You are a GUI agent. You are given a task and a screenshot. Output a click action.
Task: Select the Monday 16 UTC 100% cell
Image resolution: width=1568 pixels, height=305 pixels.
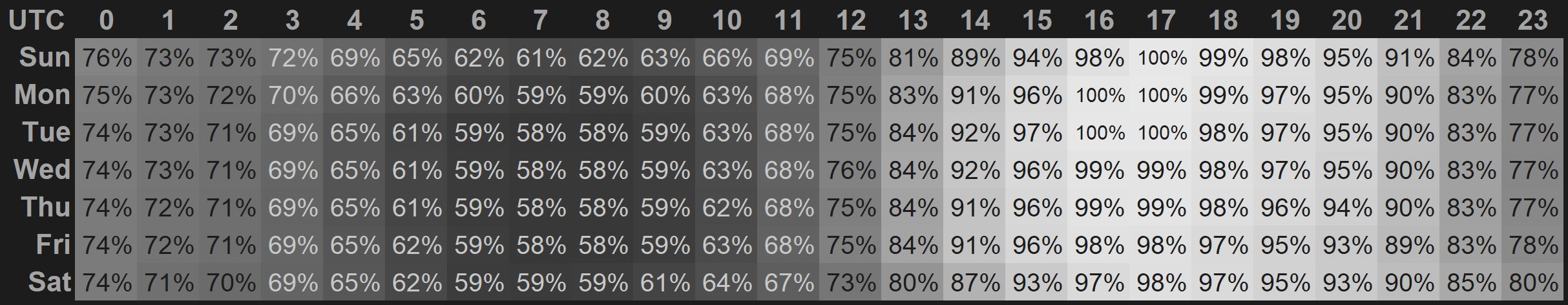point(1100,96)
